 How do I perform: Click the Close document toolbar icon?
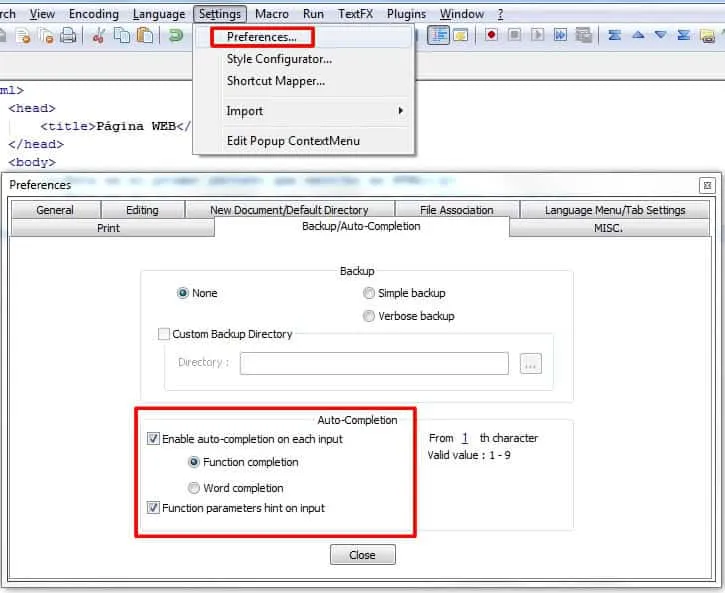pyautogui.click(x=23, y=36)
